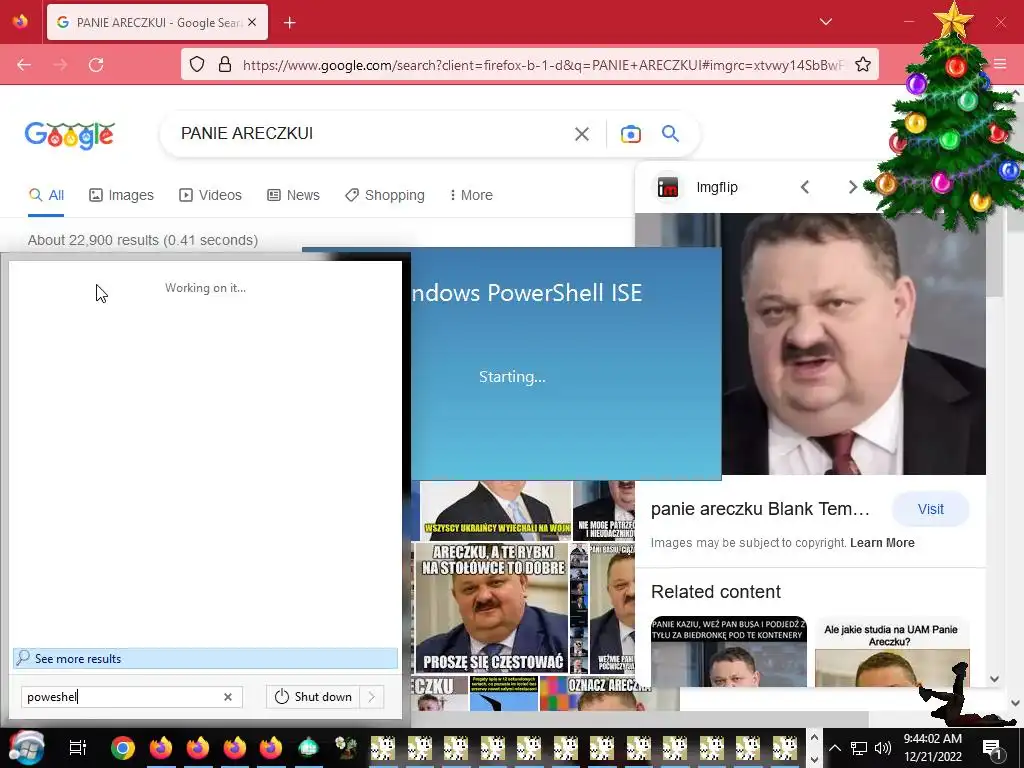
Task: Move taskbar icon rows up one
Action: pos(814,737)
